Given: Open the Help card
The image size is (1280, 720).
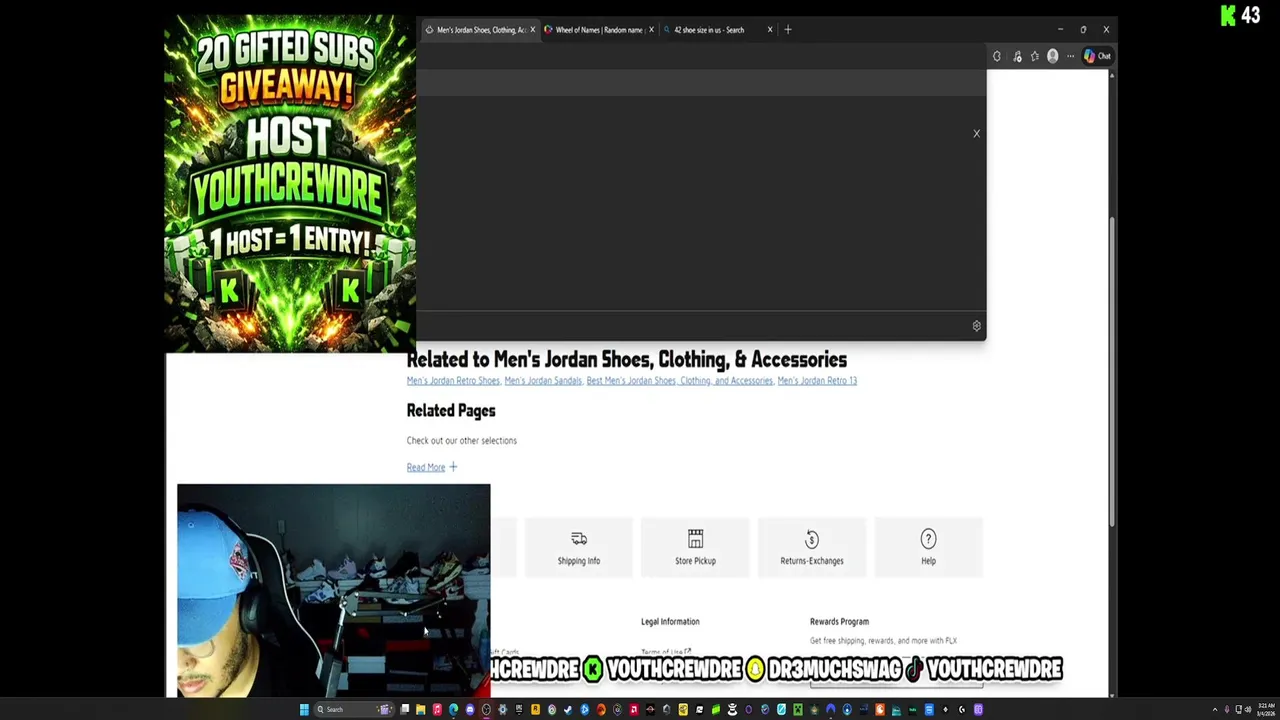Looking at the screenshot, I should pyautogui.click(x=928, y=548).
